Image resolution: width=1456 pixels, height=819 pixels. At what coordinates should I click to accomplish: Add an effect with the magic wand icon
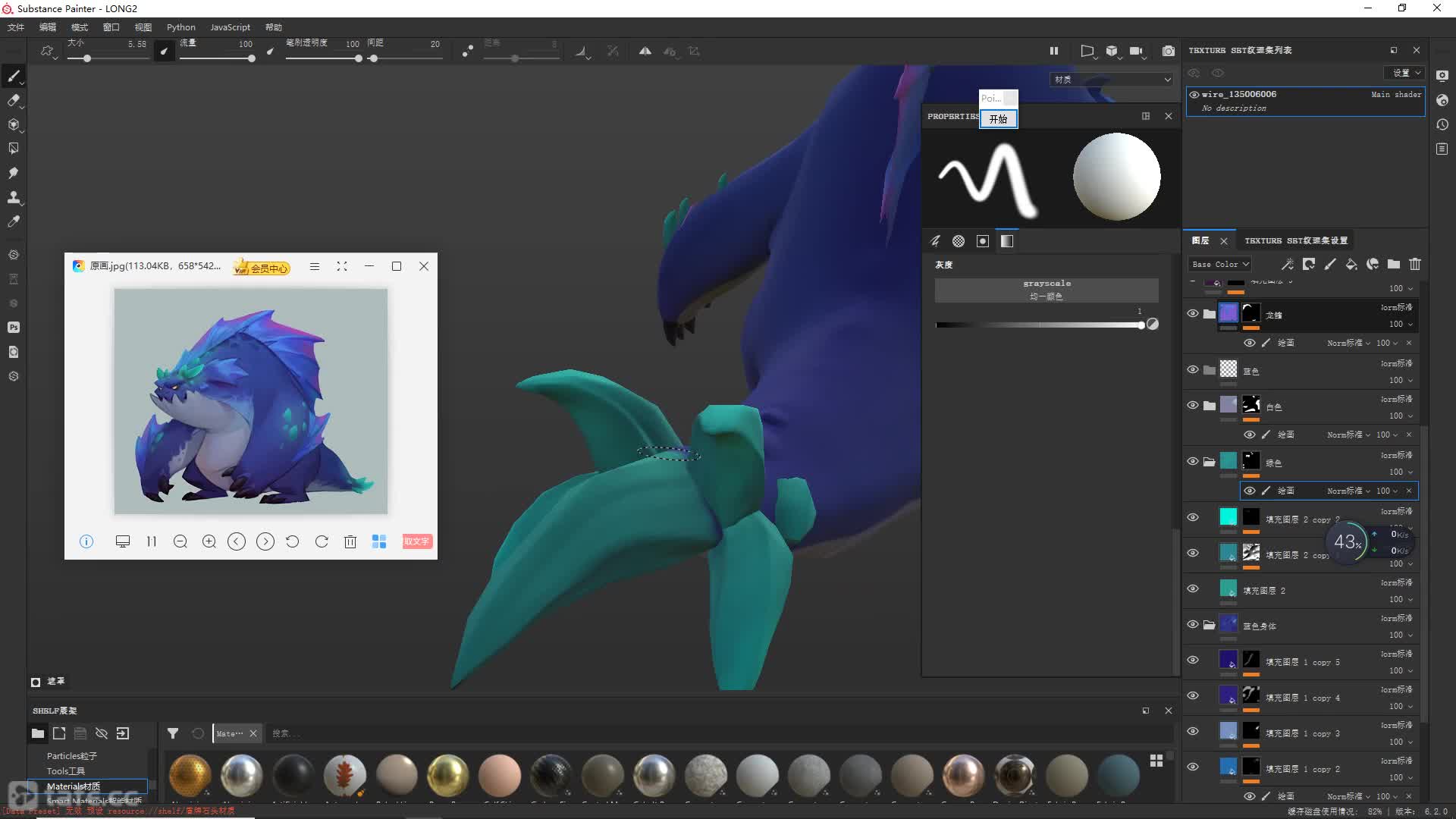pyautogui.click(x=1287, y=264)
